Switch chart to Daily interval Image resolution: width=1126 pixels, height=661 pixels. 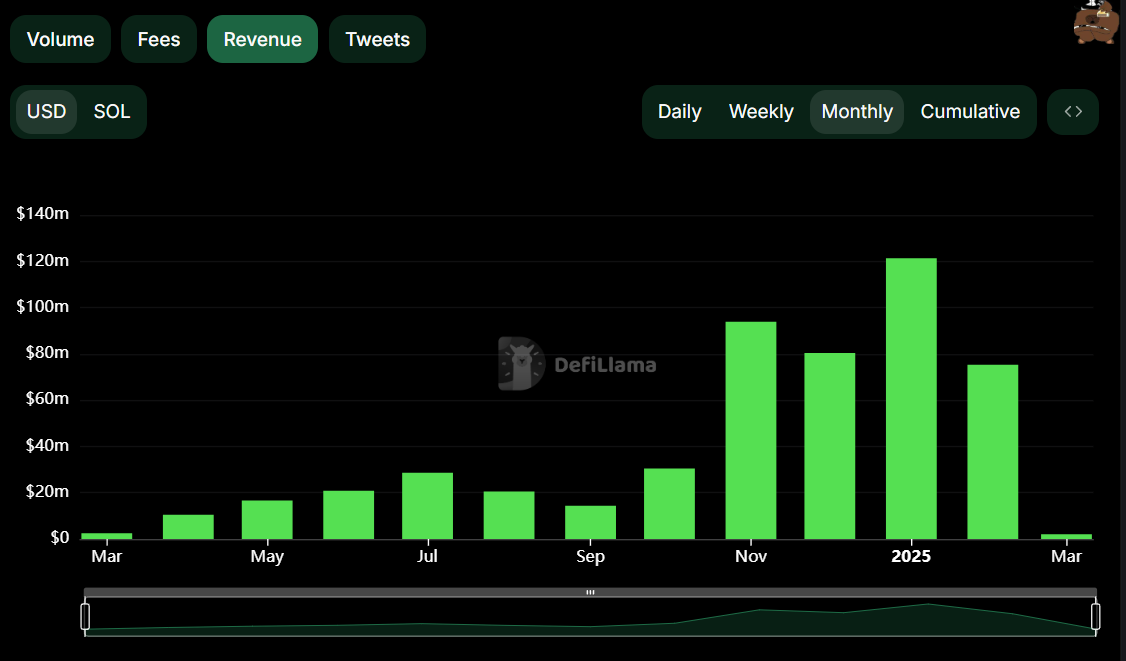click(x=679, y=112)
